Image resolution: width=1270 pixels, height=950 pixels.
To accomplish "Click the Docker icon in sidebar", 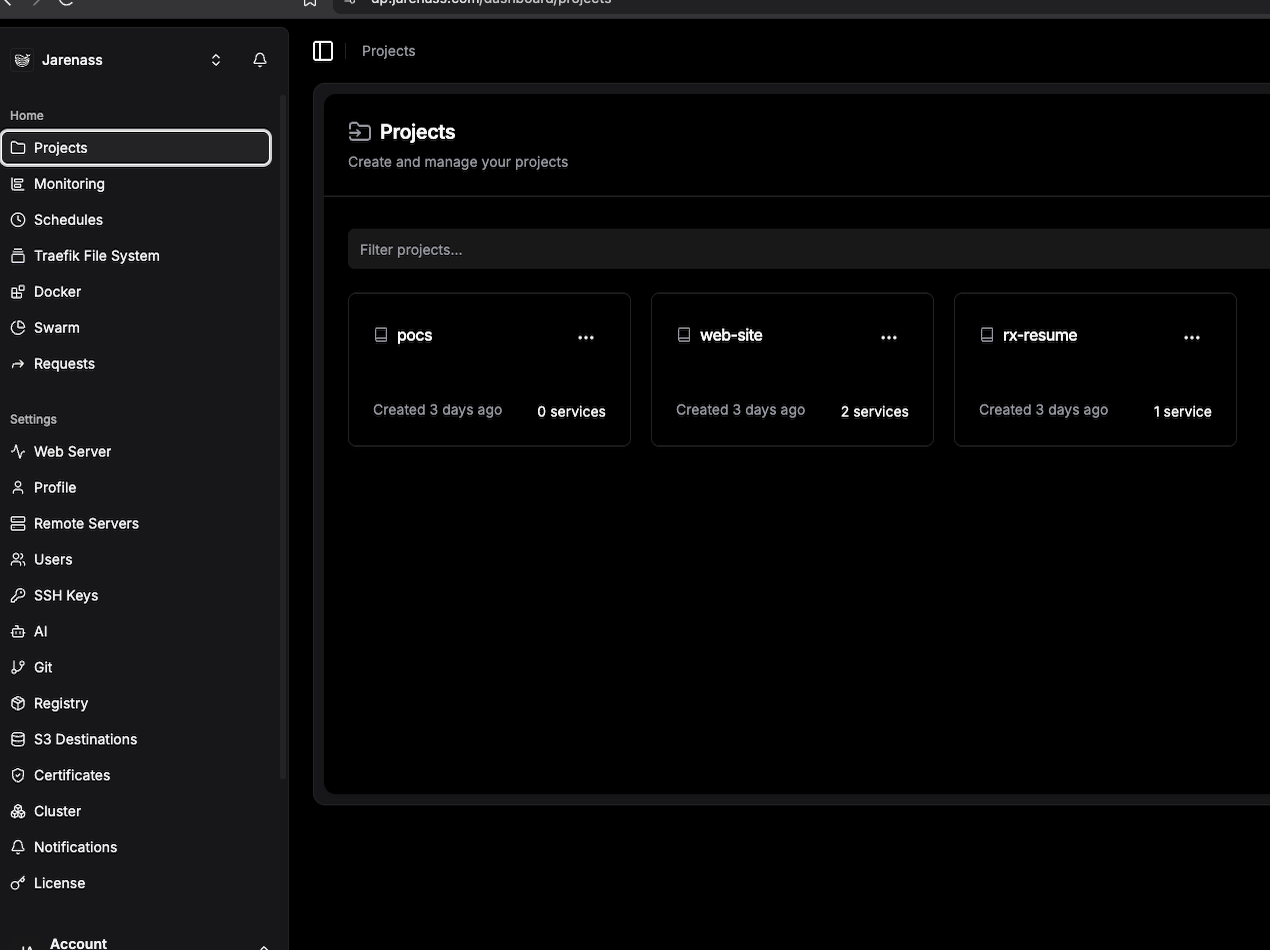I will point(18,292).
